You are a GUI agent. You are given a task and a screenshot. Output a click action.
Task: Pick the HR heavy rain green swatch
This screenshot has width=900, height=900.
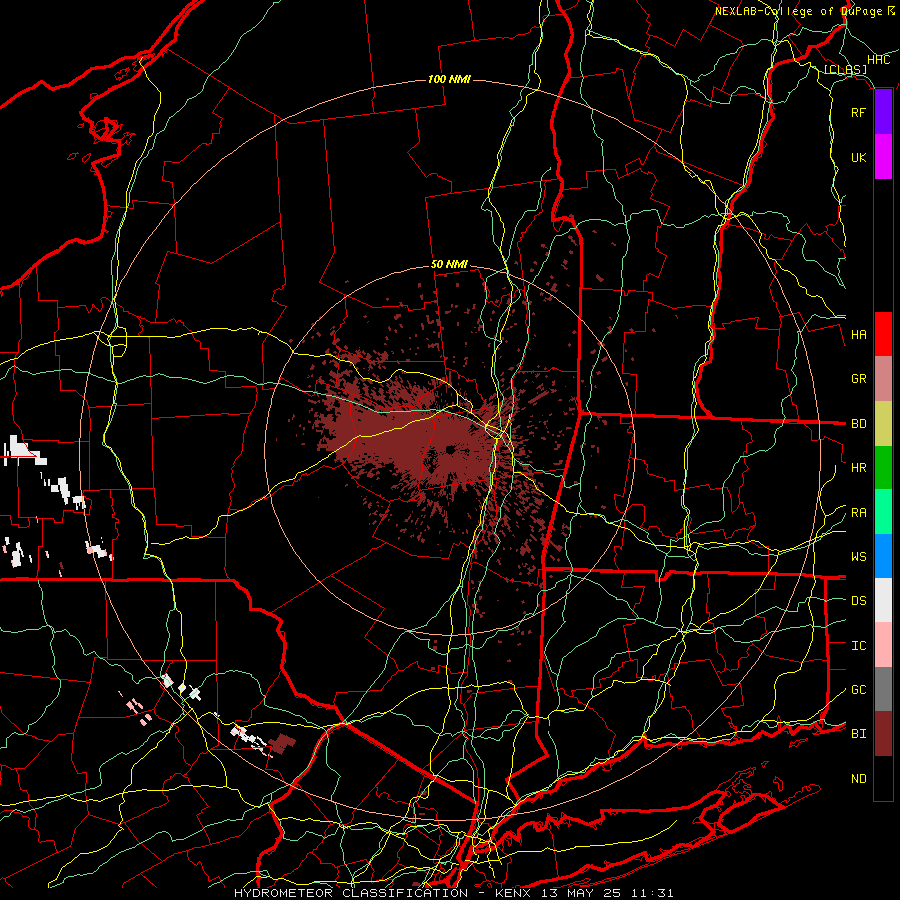click(883, 468)
